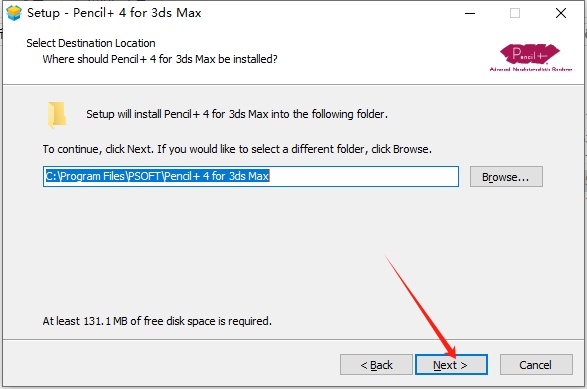Cancel the Pencil+ 4 installation
The image size is (587, 389).
point(536,365)
